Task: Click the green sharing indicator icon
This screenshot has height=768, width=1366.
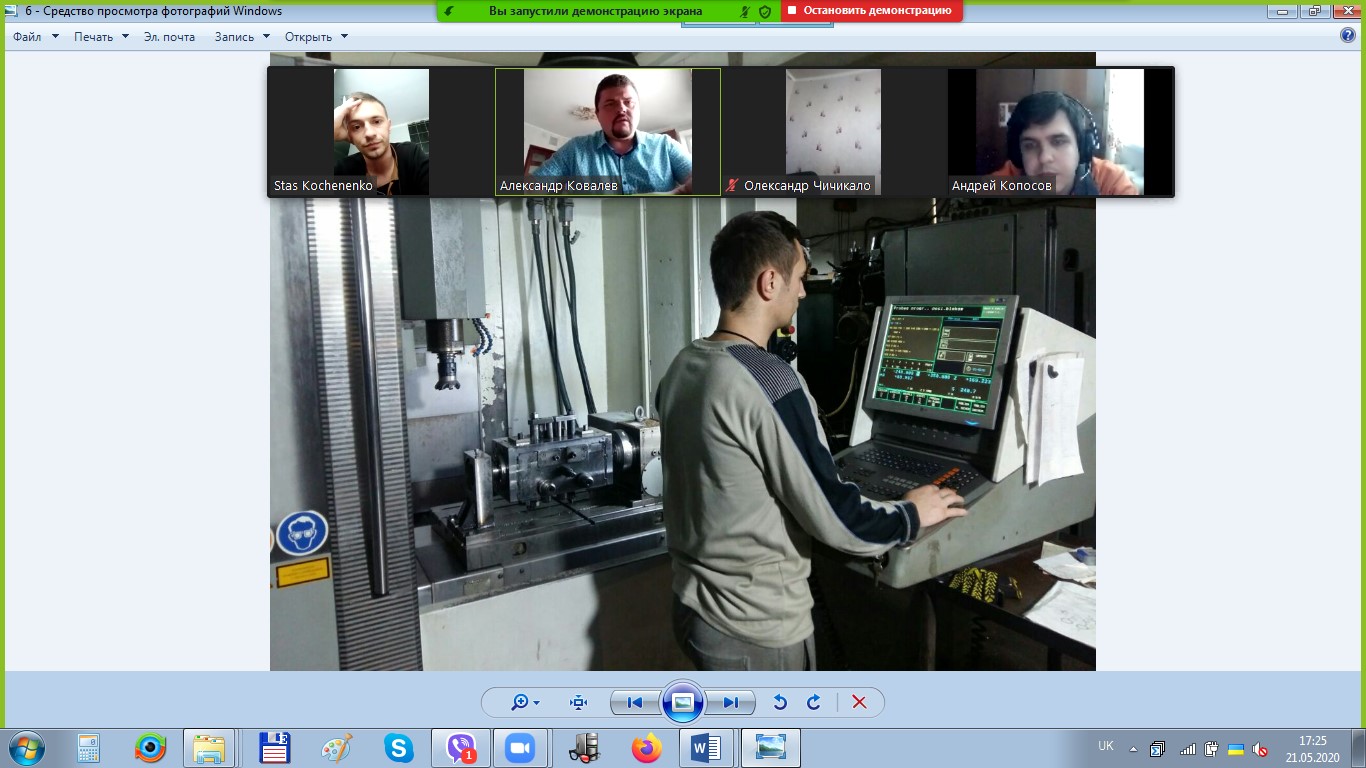Action: click(450, 11)
